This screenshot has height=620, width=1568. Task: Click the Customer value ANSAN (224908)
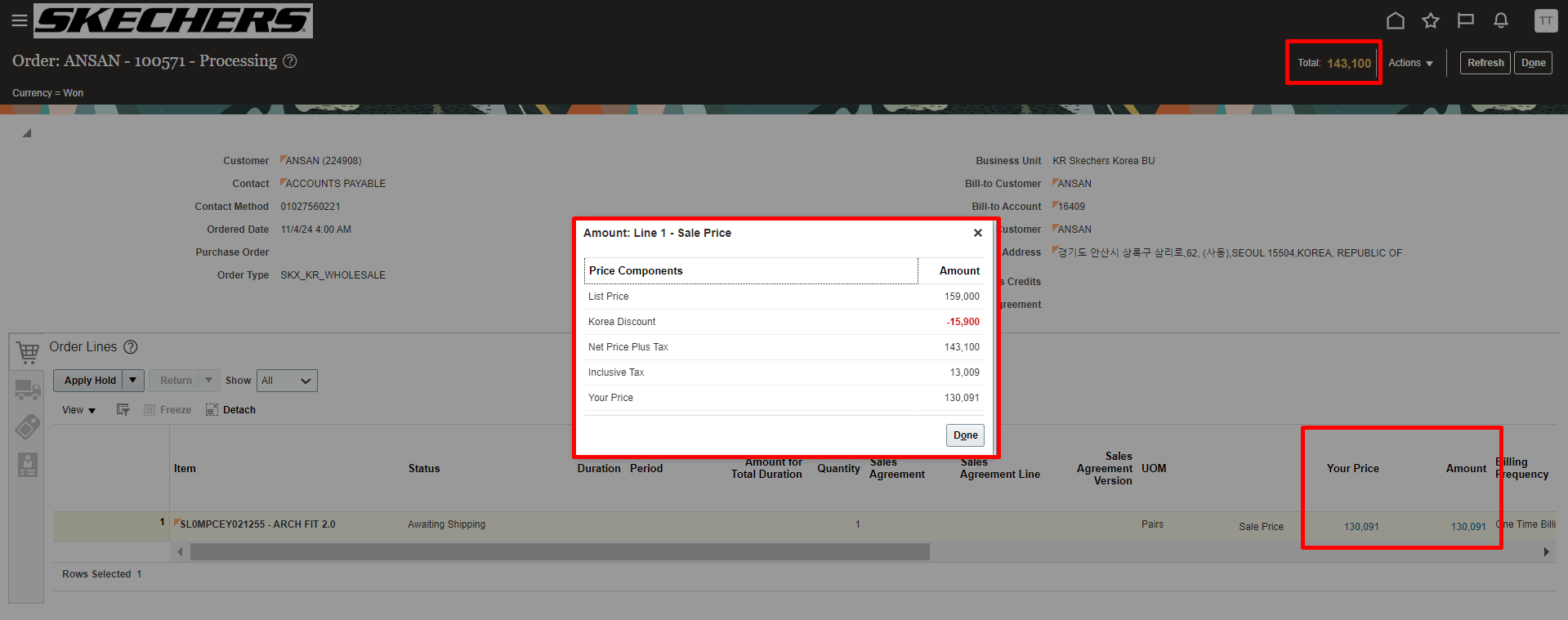click(324, 161)
